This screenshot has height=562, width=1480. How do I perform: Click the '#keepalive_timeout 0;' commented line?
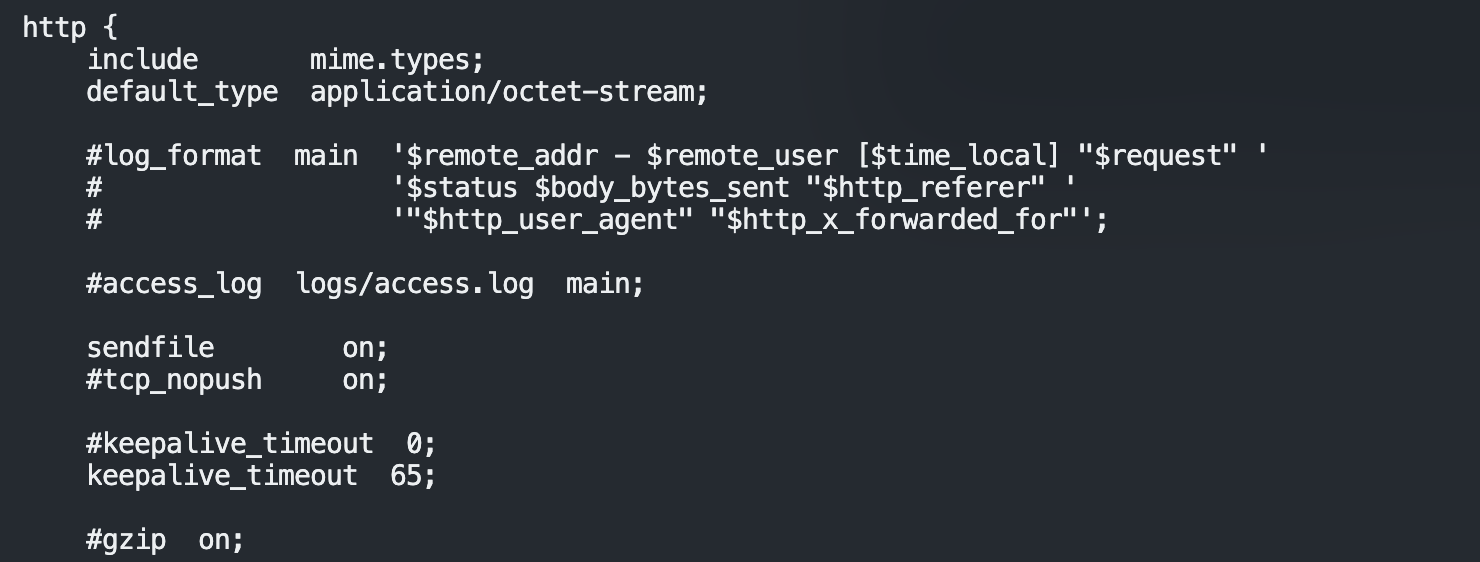pos(262,443)
